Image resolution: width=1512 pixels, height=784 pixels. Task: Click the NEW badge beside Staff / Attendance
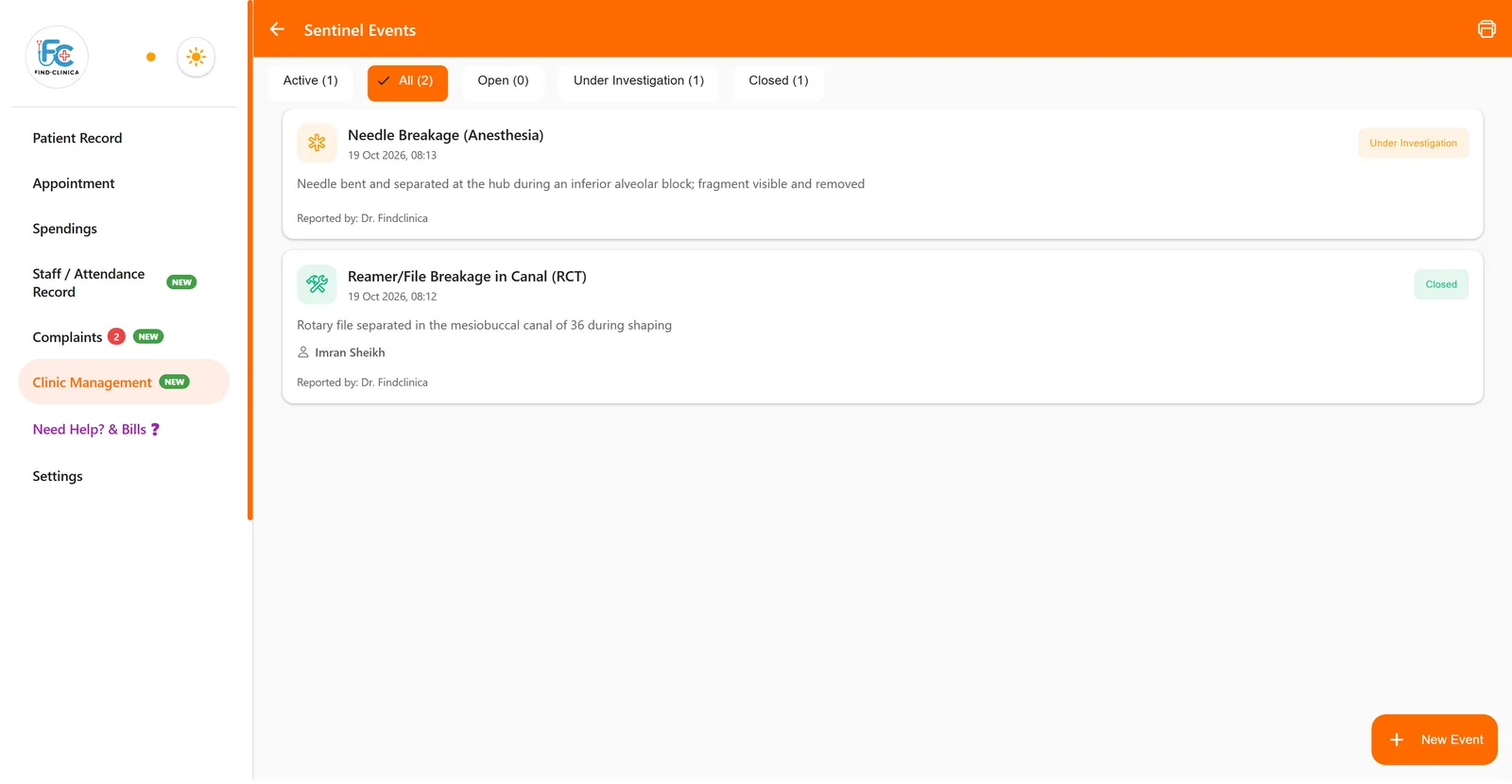[x=181, y=282]
